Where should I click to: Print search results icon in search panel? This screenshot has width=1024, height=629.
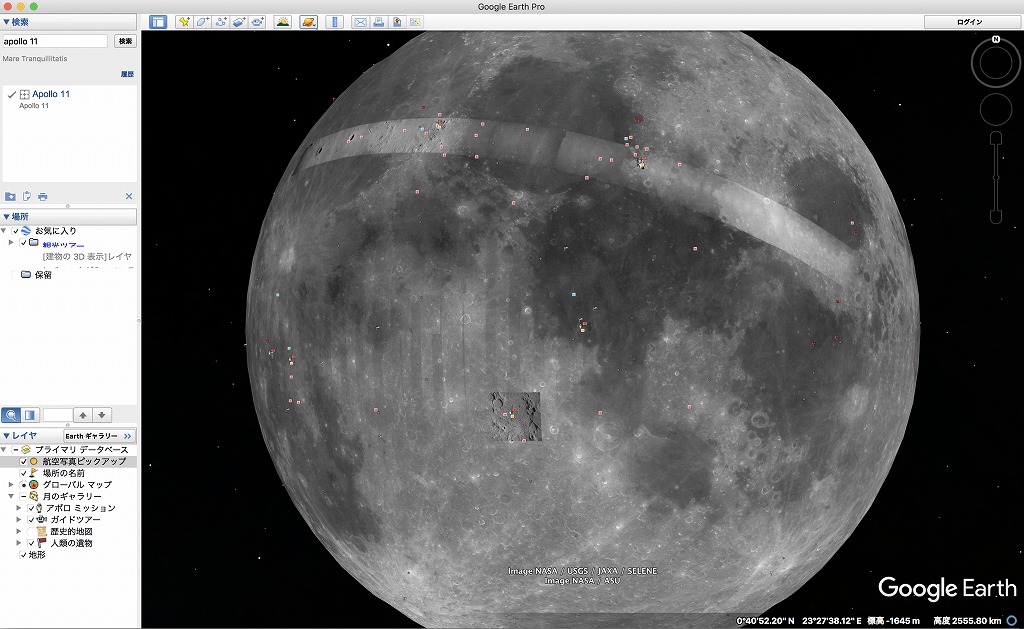pyautogui.click(x=42, y=197)
